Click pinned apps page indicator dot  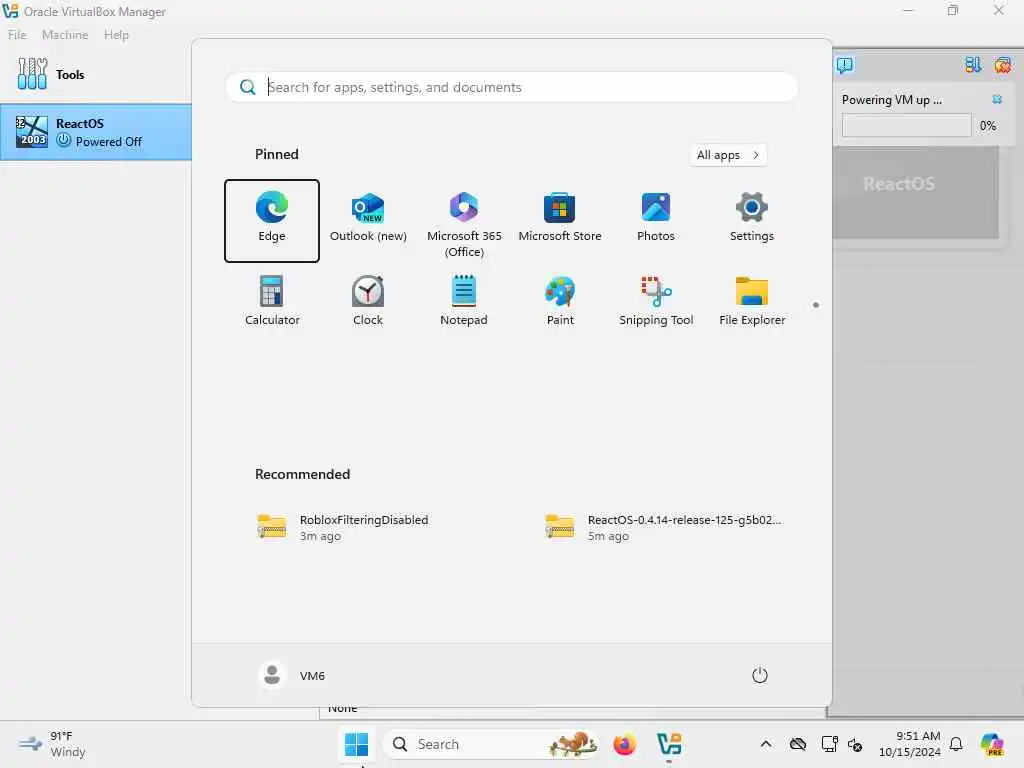[x=816, y=305]
